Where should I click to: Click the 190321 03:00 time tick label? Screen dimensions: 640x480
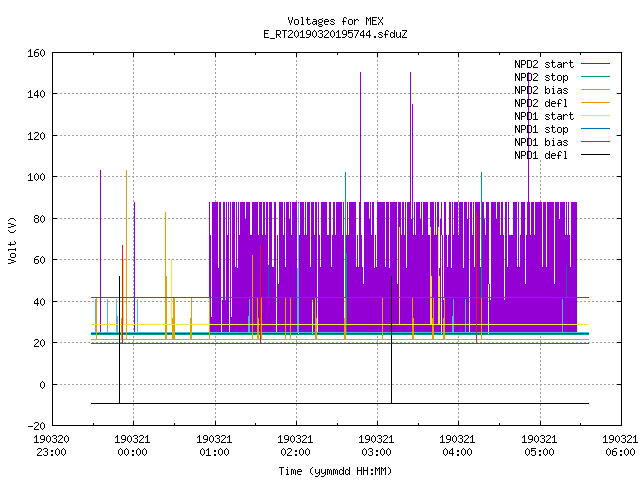pos(376,446)
